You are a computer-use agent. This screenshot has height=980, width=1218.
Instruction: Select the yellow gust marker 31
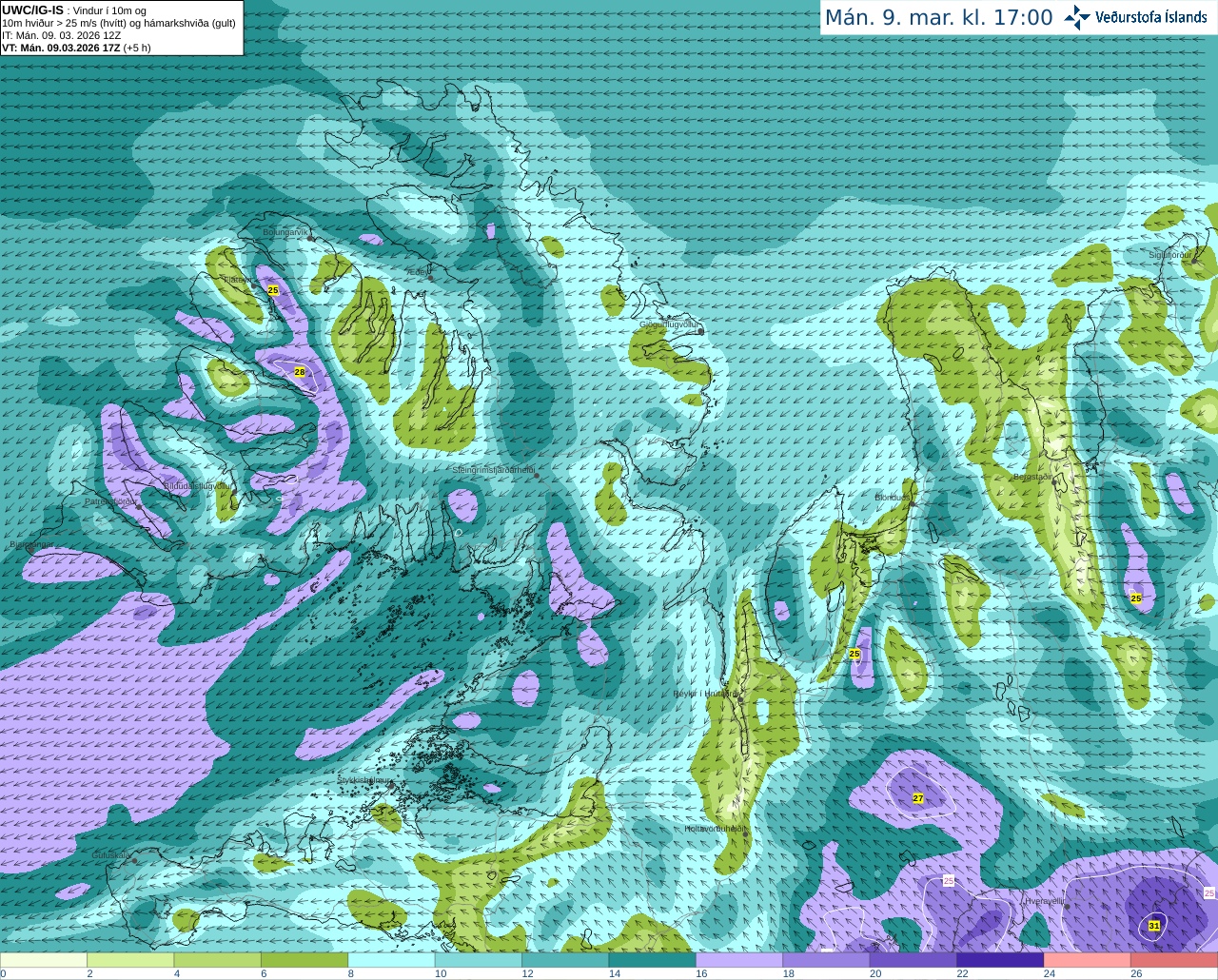point(1154,926)
